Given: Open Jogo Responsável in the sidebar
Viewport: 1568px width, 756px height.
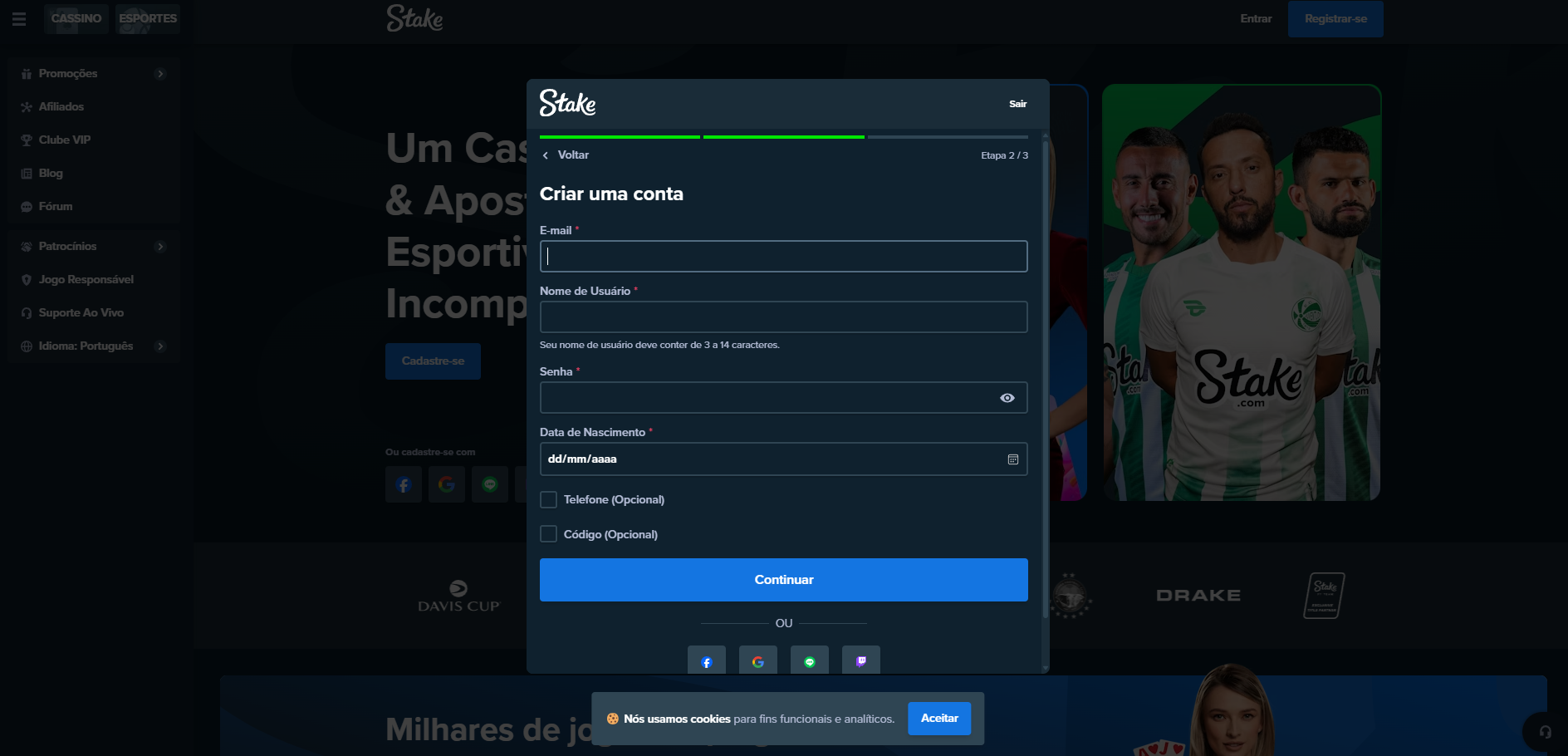Looking at the screenshot, I should pos(94,280).
